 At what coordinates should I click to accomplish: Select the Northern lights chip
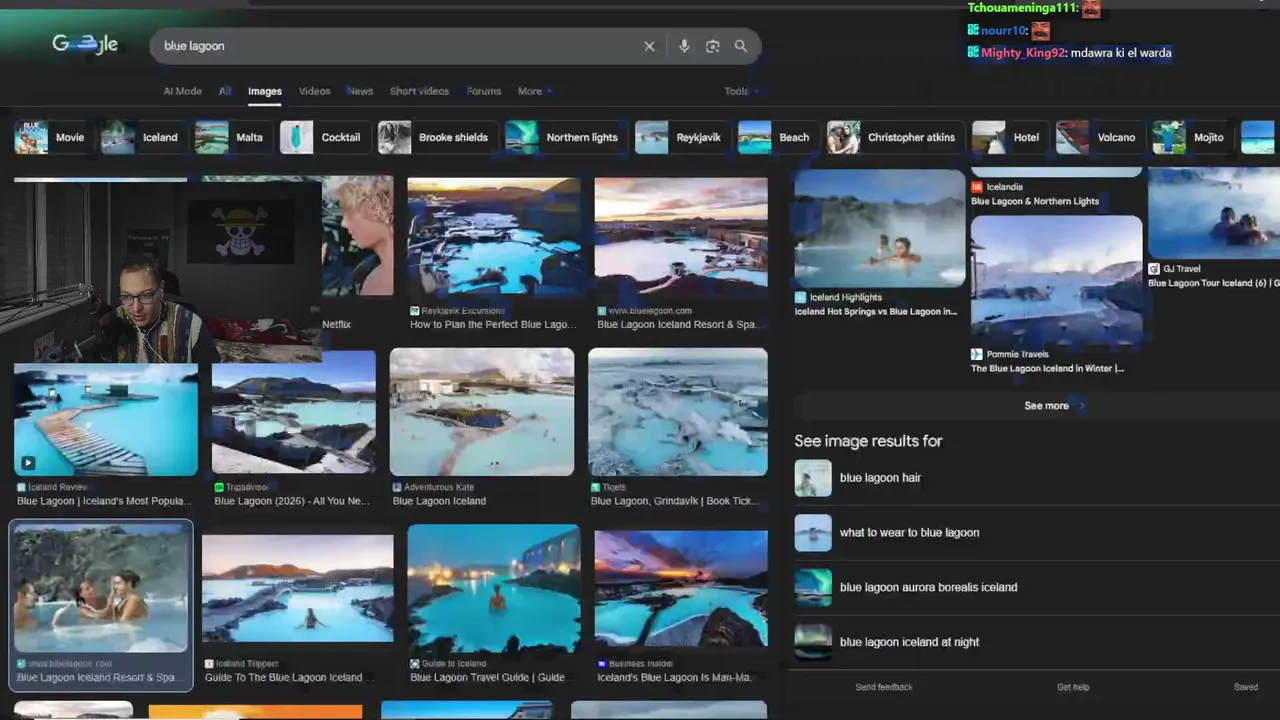[565, 137]
